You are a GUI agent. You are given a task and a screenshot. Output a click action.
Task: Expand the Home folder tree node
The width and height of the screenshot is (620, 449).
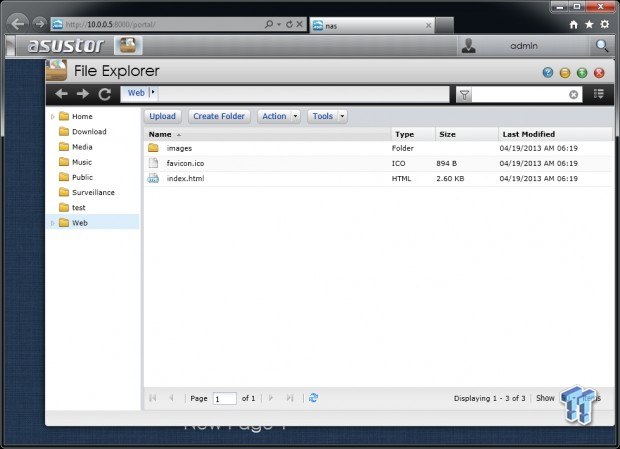[x=53, y=117]
